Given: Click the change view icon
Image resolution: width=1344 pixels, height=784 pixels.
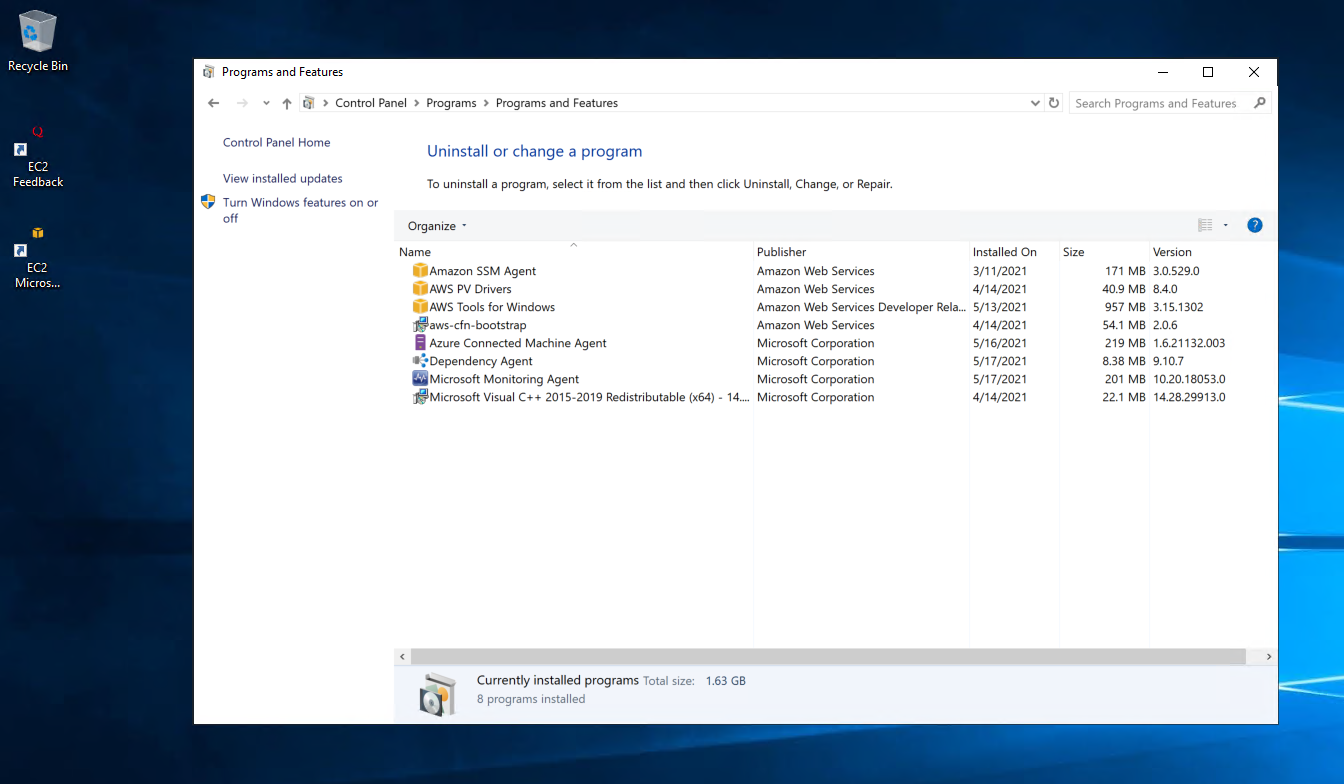Looking at the screenshot, I should pos(1205,225).
